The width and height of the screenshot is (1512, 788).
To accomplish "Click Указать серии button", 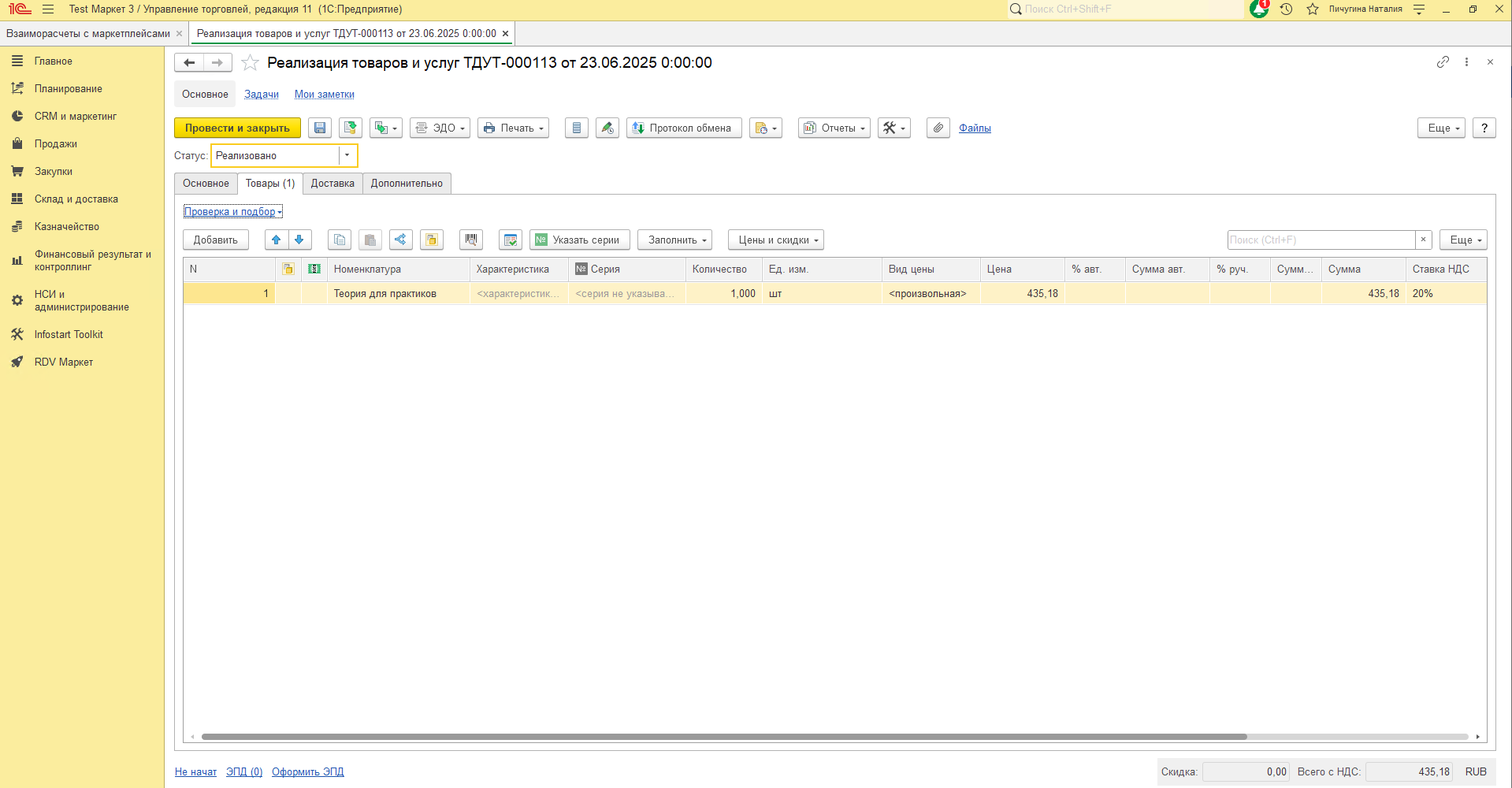I will [580, 240].
